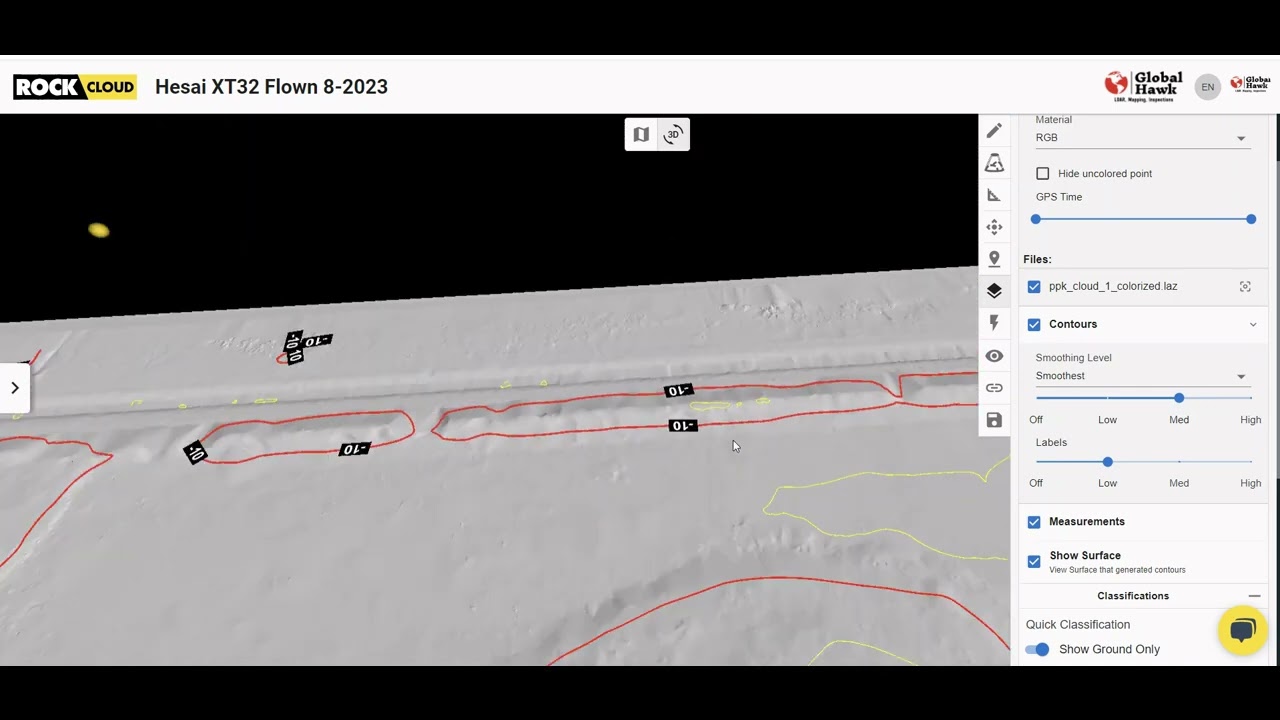
Task: Open the lightning bolt processing icon
Action: click(x=994, y=323)
